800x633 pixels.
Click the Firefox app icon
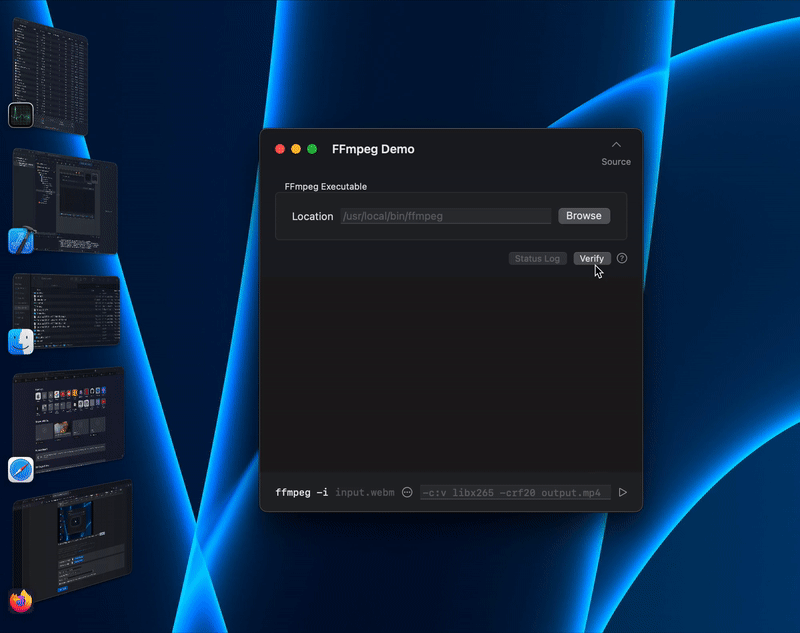click(x=21, y=600)
